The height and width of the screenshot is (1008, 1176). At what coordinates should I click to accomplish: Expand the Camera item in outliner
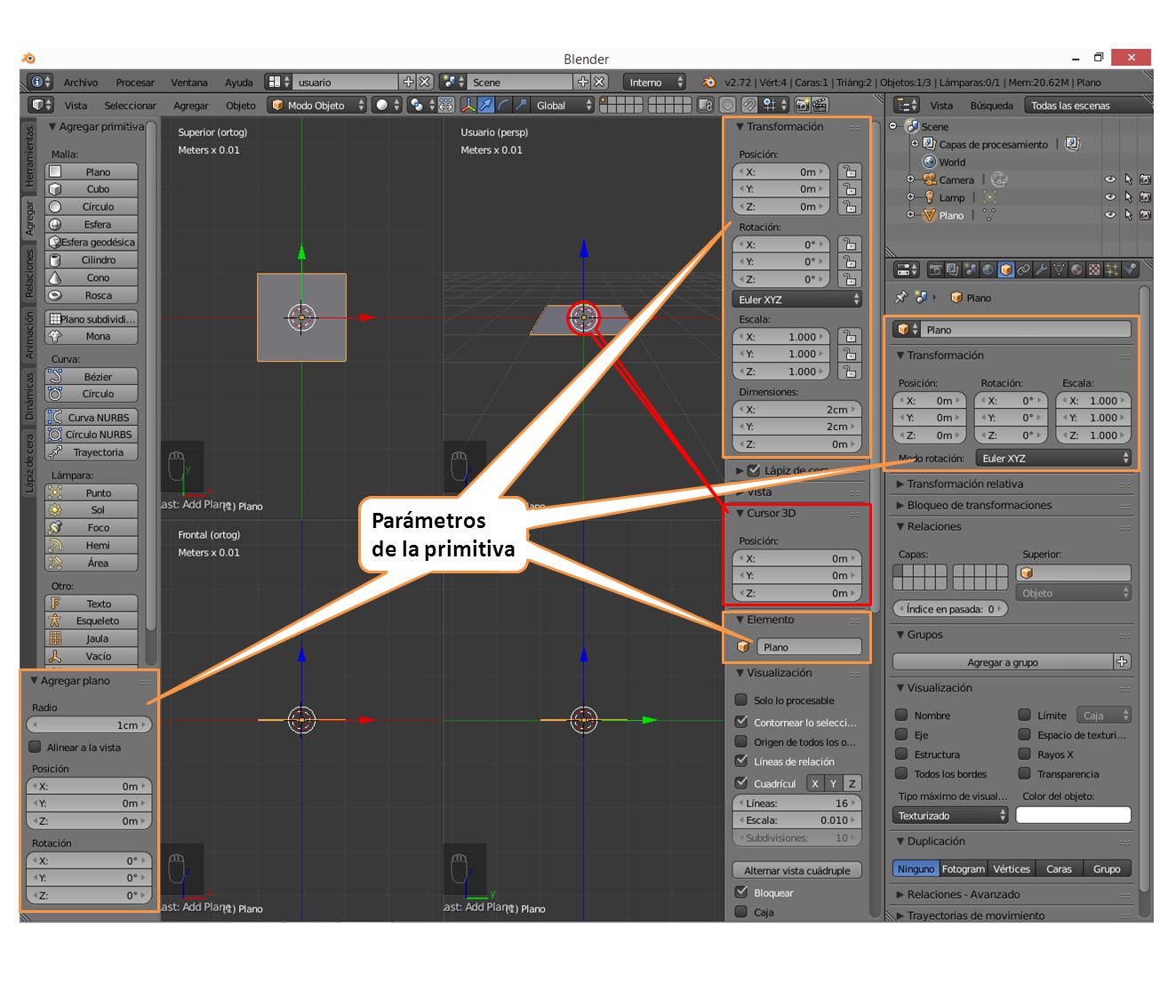[x=910, y=180]
